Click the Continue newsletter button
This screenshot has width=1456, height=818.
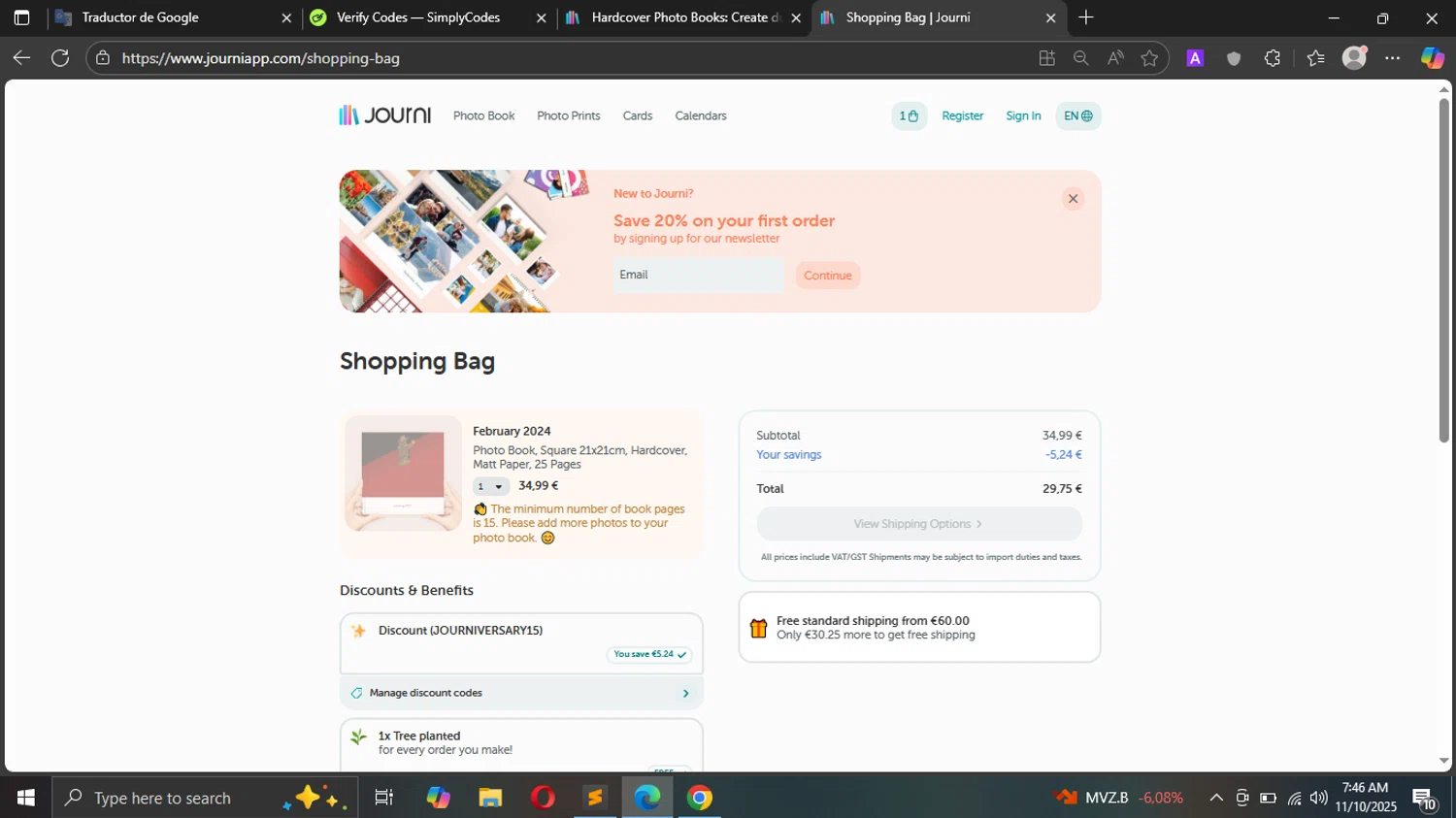[x=828, y=276]
